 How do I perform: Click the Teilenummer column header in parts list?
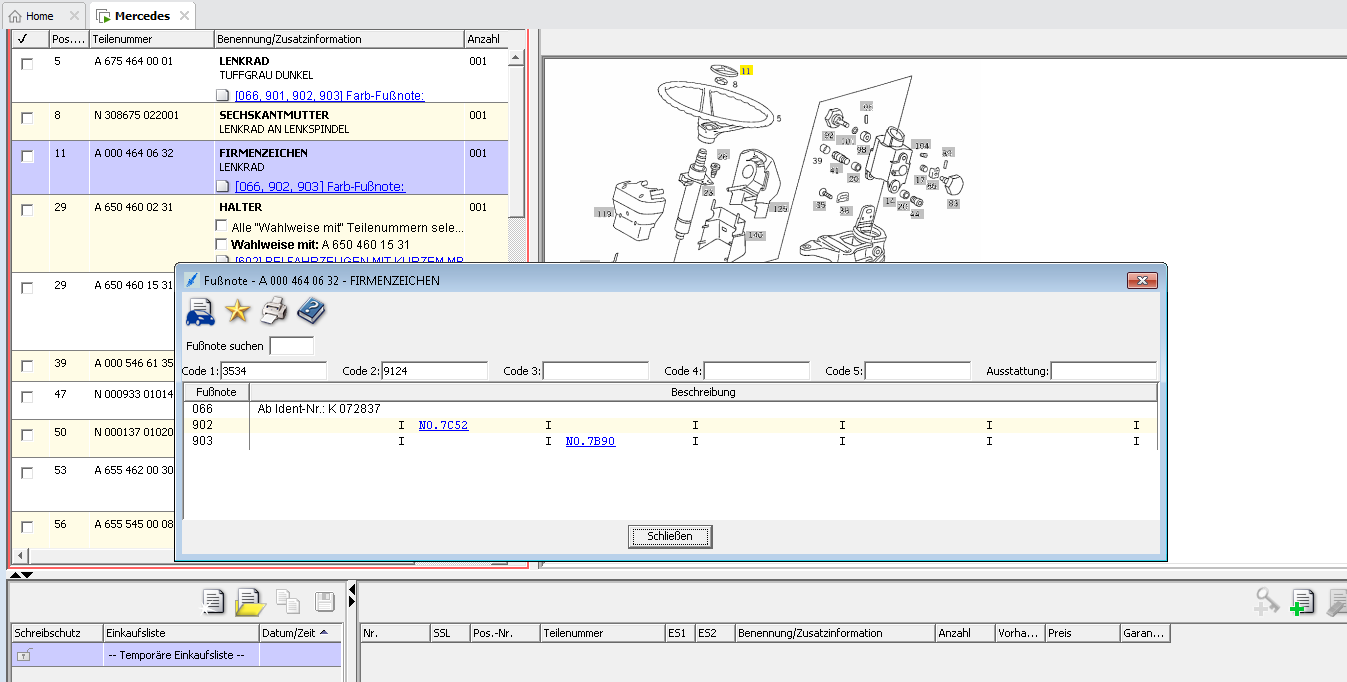click(x=151, y=39)
